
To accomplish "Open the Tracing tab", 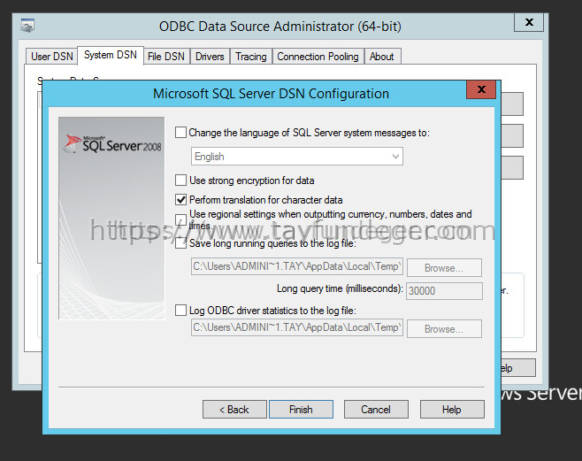I will pyautogui.click(x=251, y=56).
